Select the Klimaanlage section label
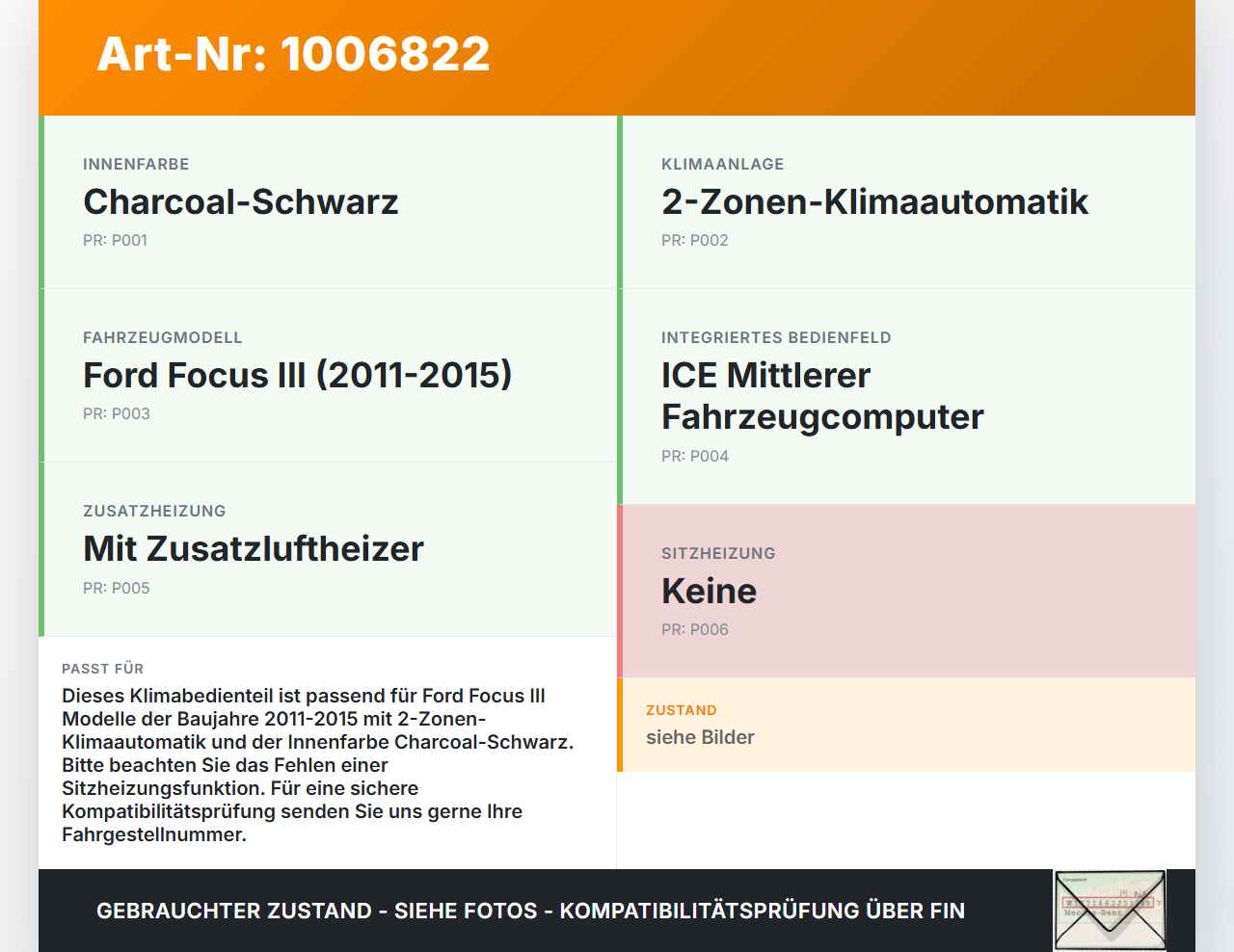Viewport: 1234px width, 952px height. (722, 164)
